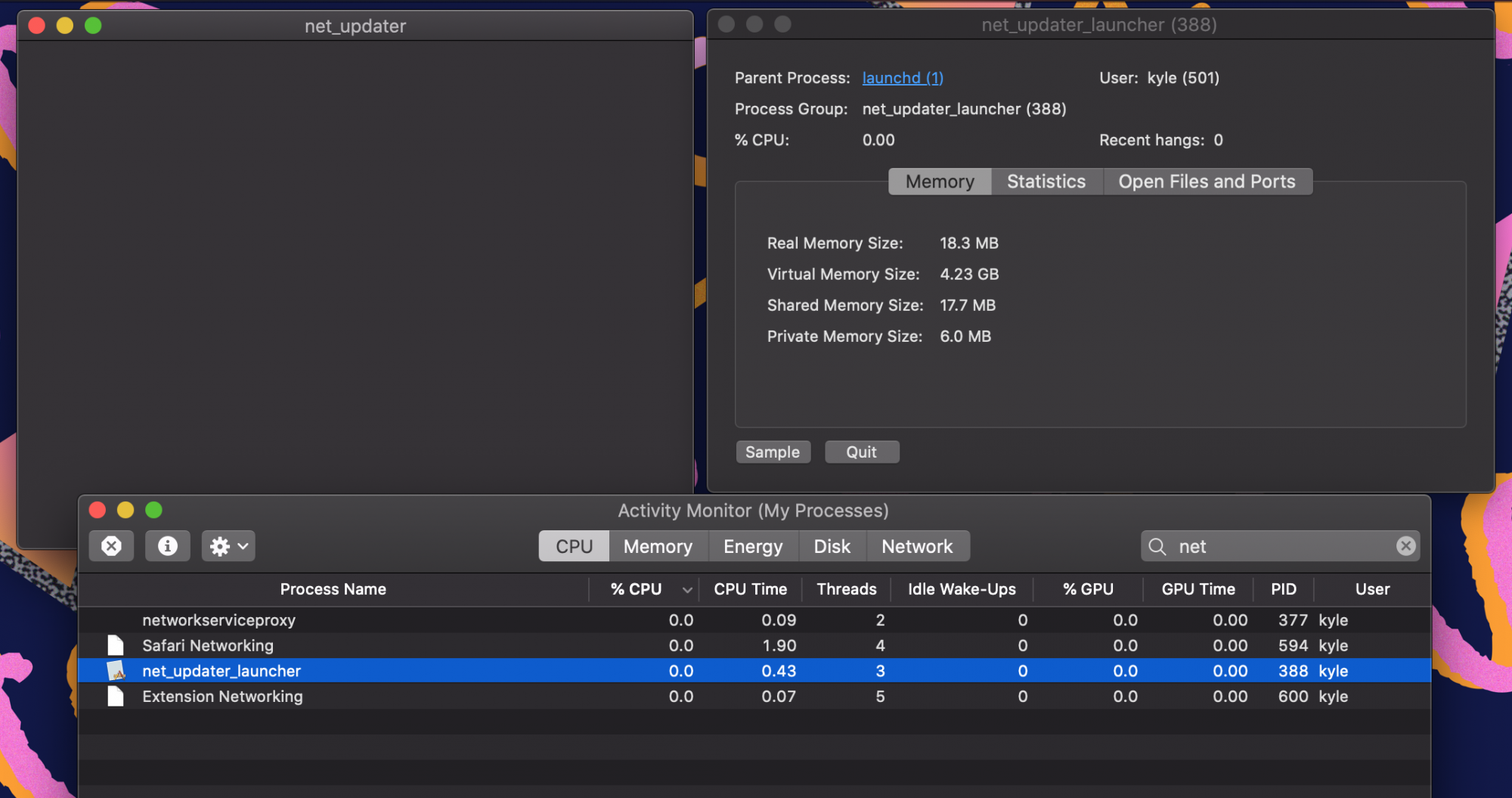Sort by the GPU Time column header
1512x798 pixels.
point(1198,589)
